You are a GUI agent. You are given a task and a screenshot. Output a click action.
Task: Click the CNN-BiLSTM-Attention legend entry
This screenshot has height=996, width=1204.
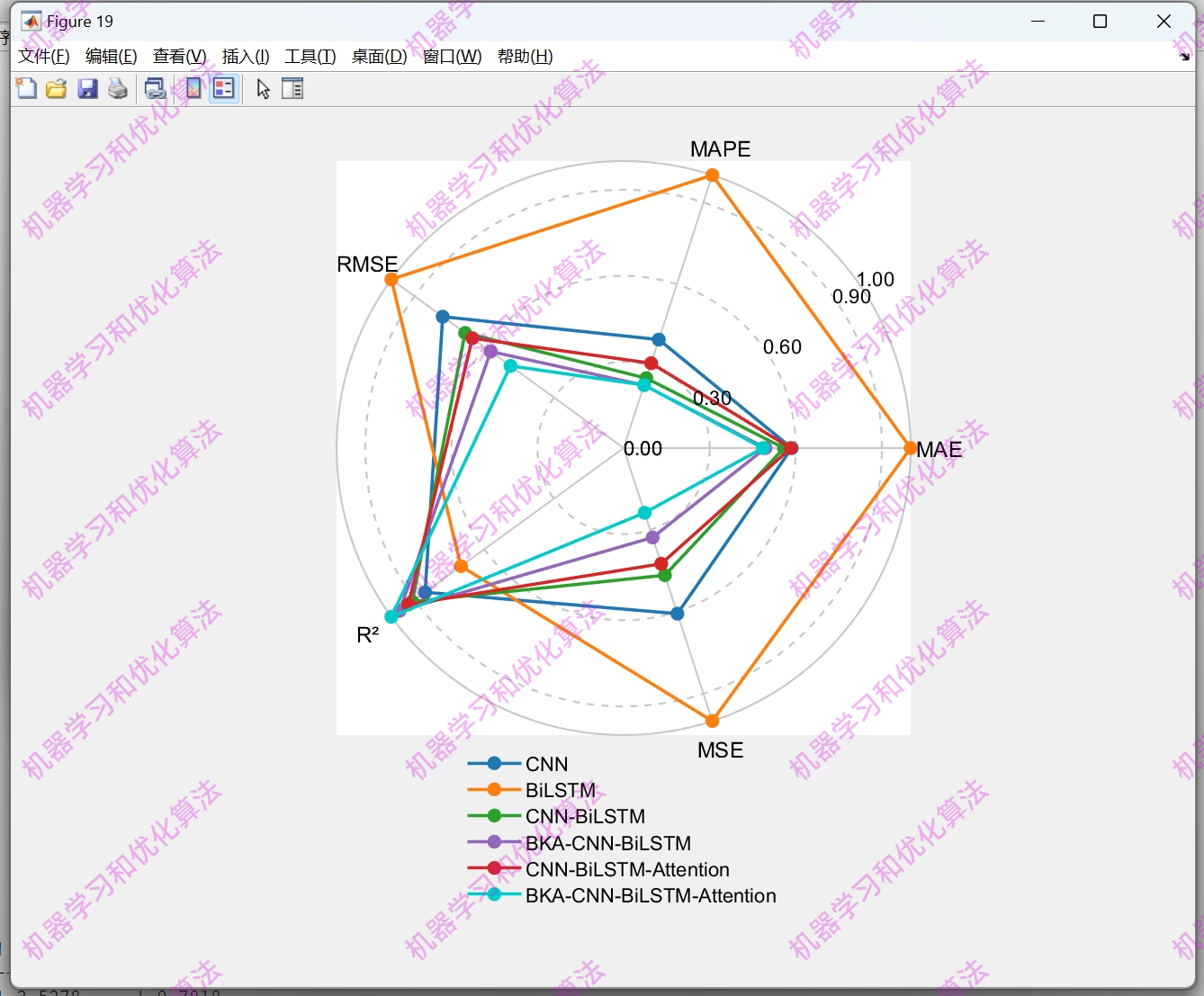599,869
